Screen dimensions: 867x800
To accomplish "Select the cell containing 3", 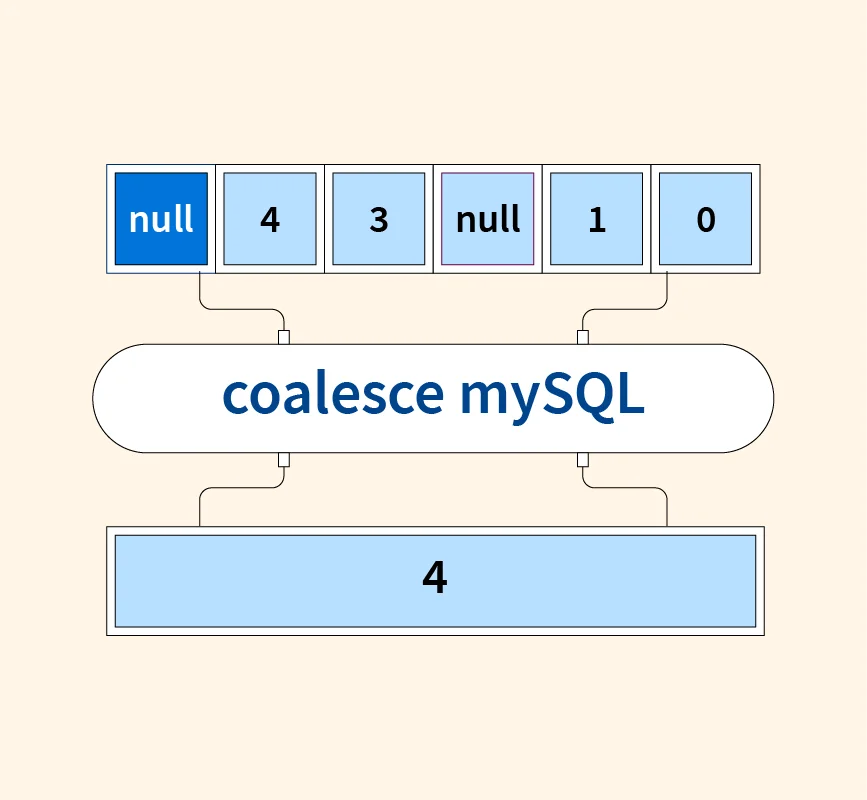I will (379, 219).
